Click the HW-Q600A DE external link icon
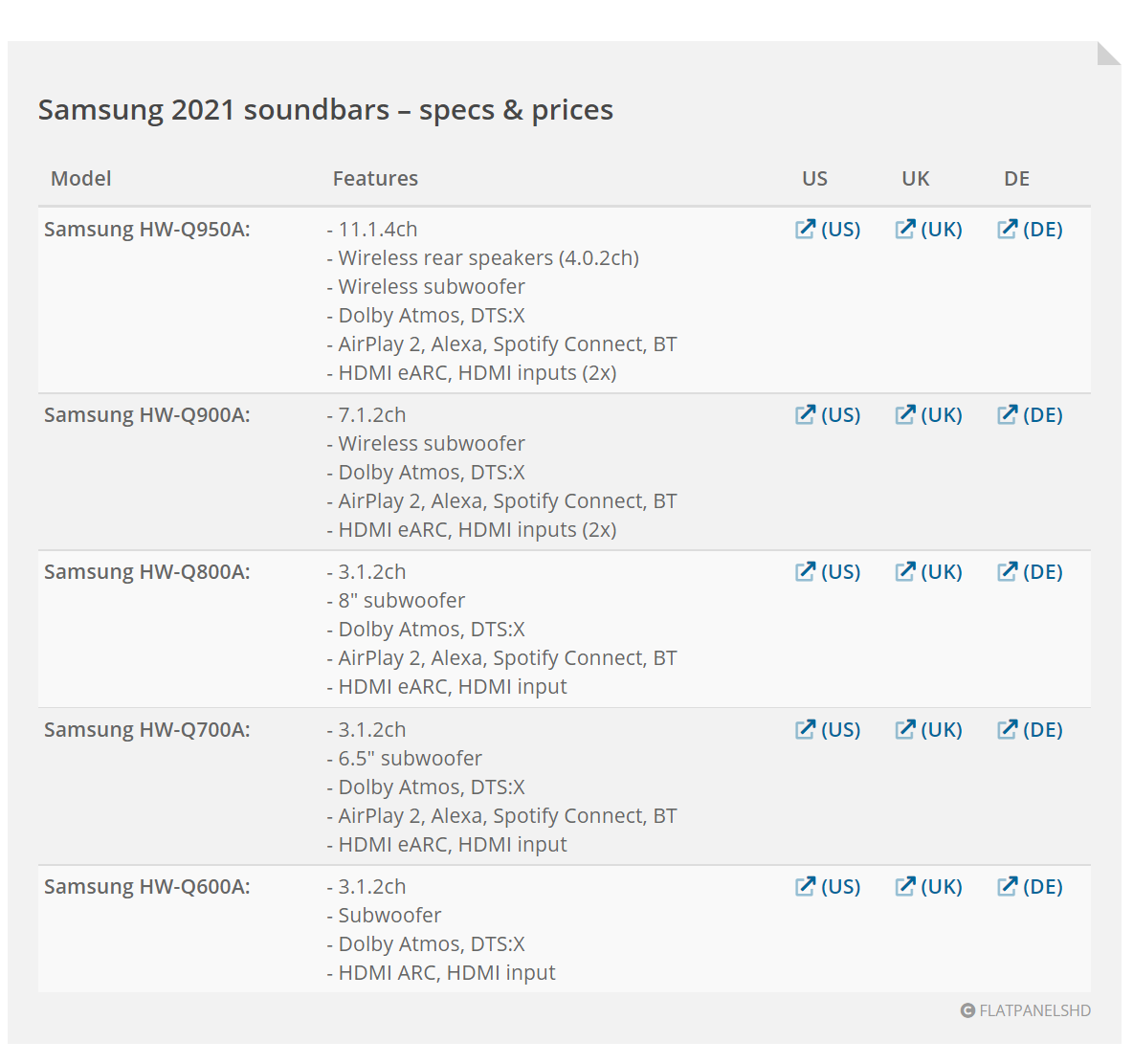 1008,886
